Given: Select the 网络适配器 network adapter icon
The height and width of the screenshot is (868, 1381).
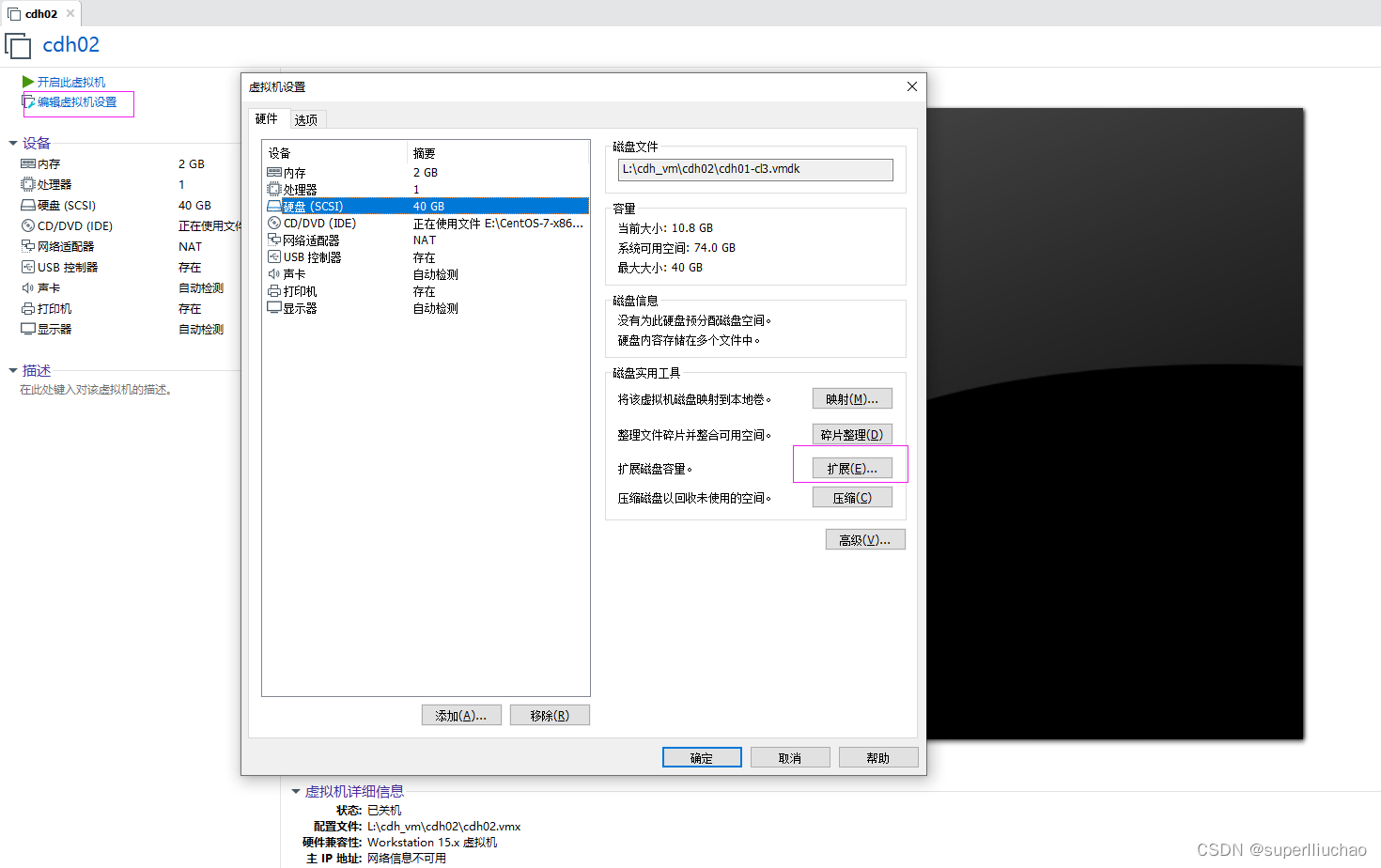Looking at the screenshot, I should pos(274,240).
